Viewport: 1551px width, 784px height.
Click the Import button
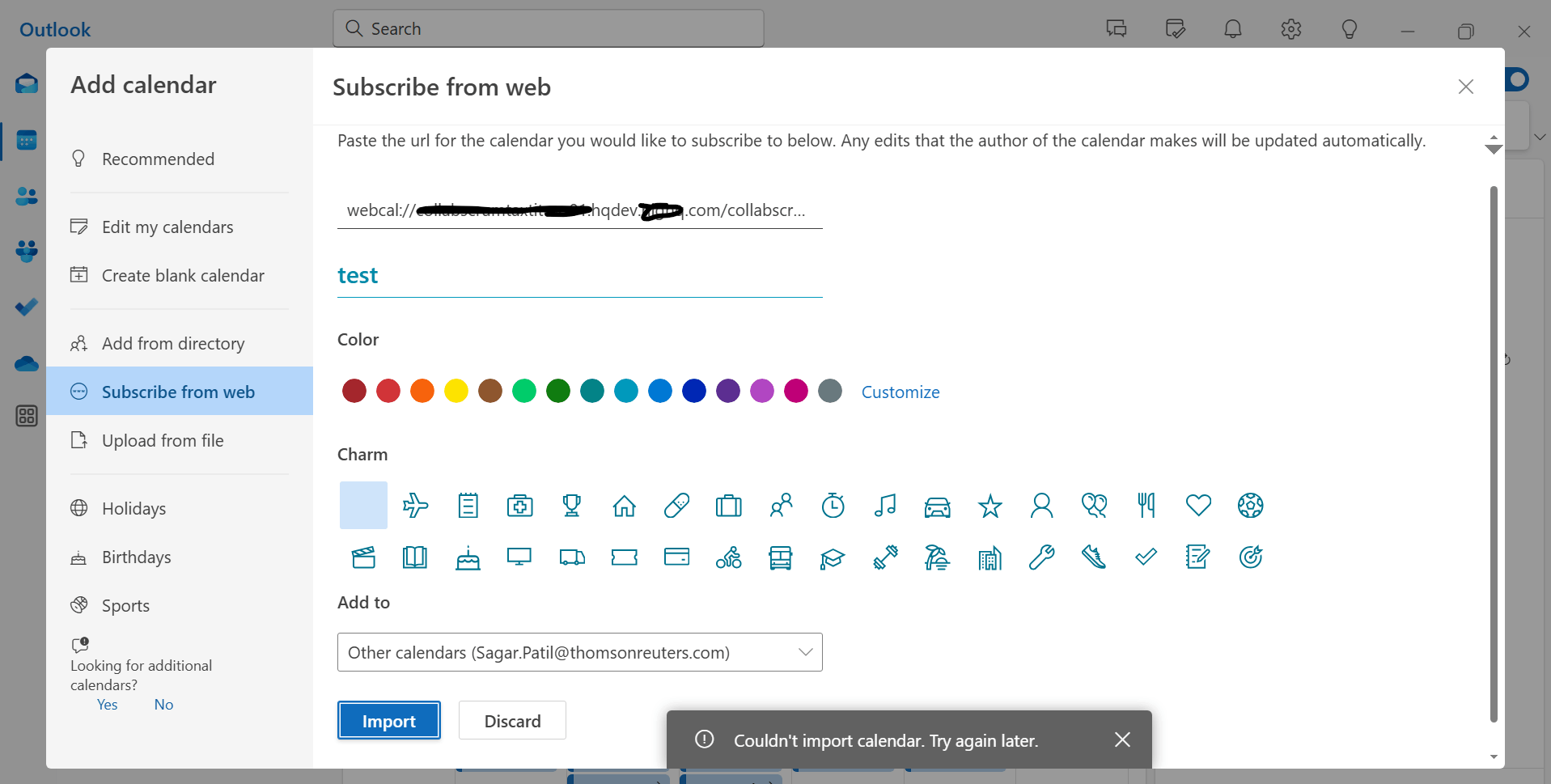tap(389, 720)
